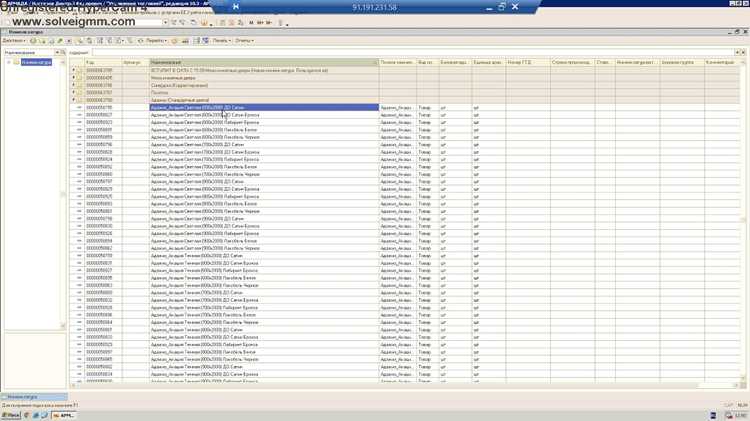The width and height of the screenshot is (750, 421).
Task: Expand the Номенклатура tree node in left panel
Action: [x=9, y=62]
